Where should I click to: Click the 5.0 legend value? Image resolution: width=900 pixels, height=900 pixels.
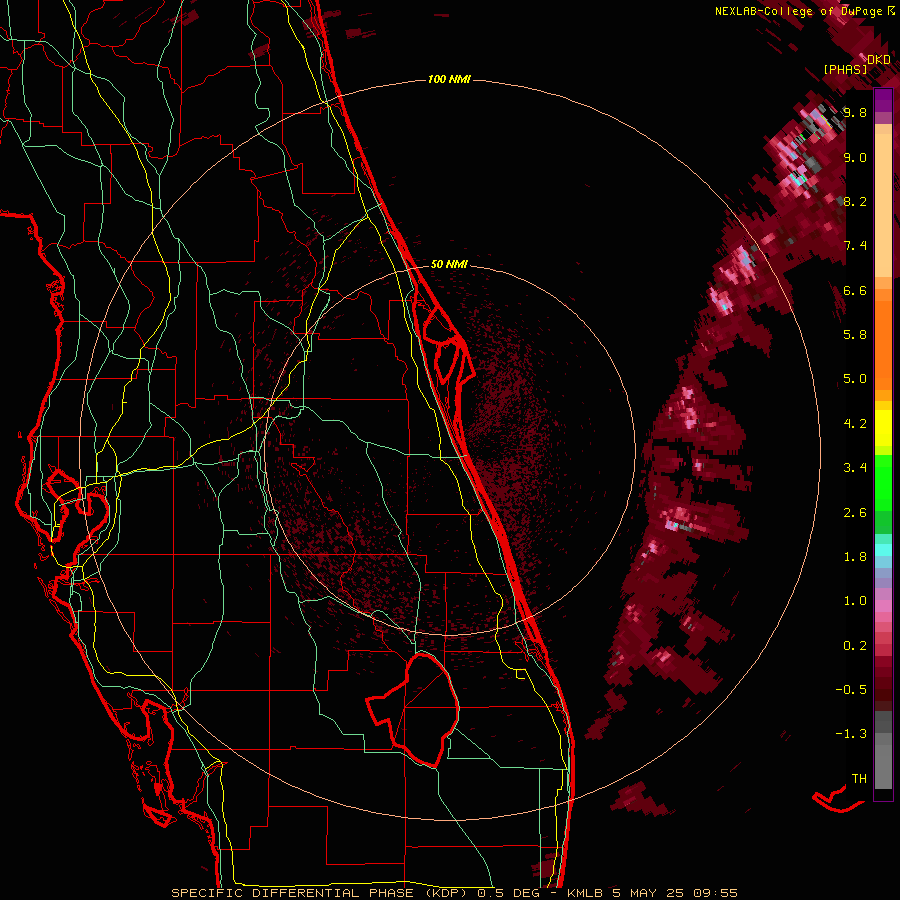pos(855,379)
